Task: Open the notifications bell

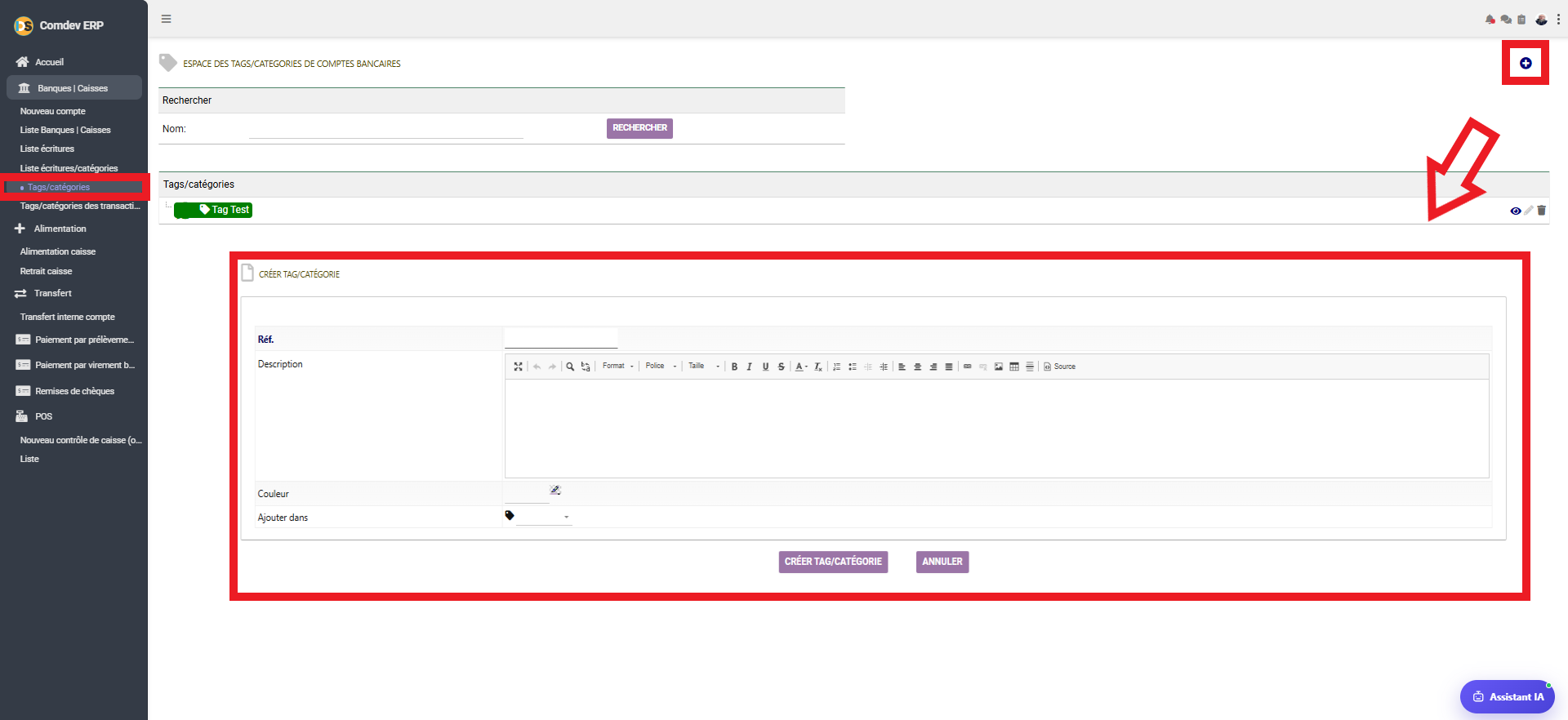Action: pyautogui.click(x=1490, y=20)
